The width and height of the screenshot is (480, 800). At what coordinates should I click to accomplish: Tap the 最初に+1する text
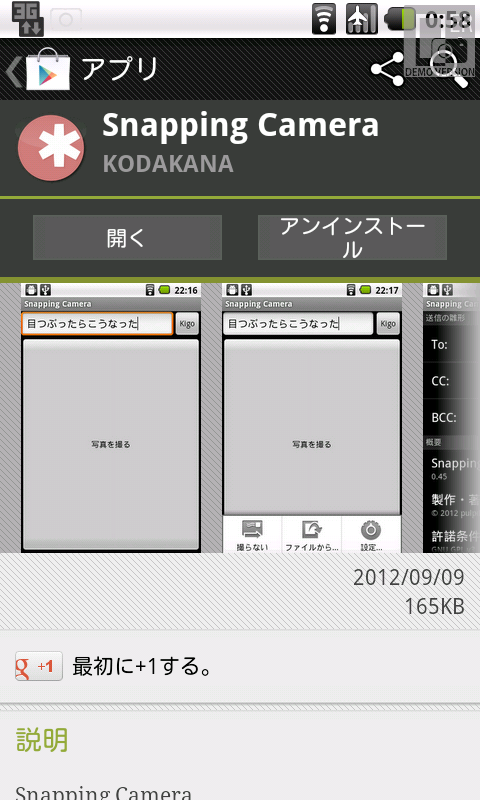click(142, 666)
